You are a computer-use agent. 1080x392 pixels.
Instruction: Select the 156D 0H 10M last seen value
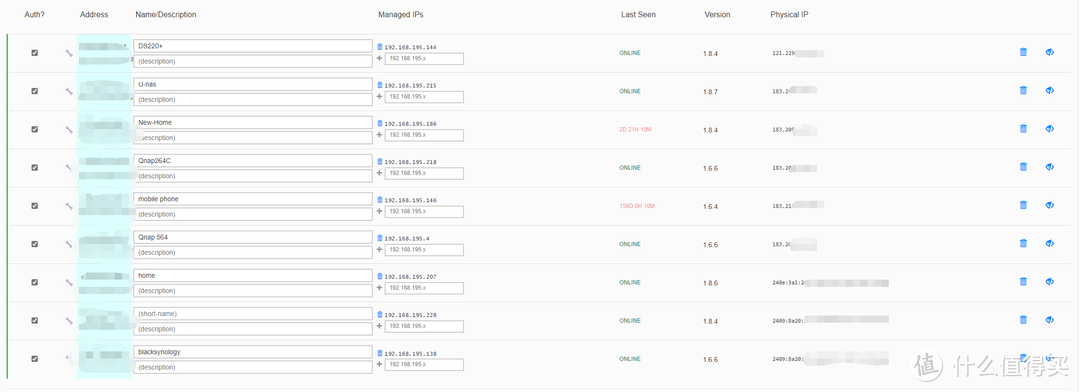pos(637,206)
